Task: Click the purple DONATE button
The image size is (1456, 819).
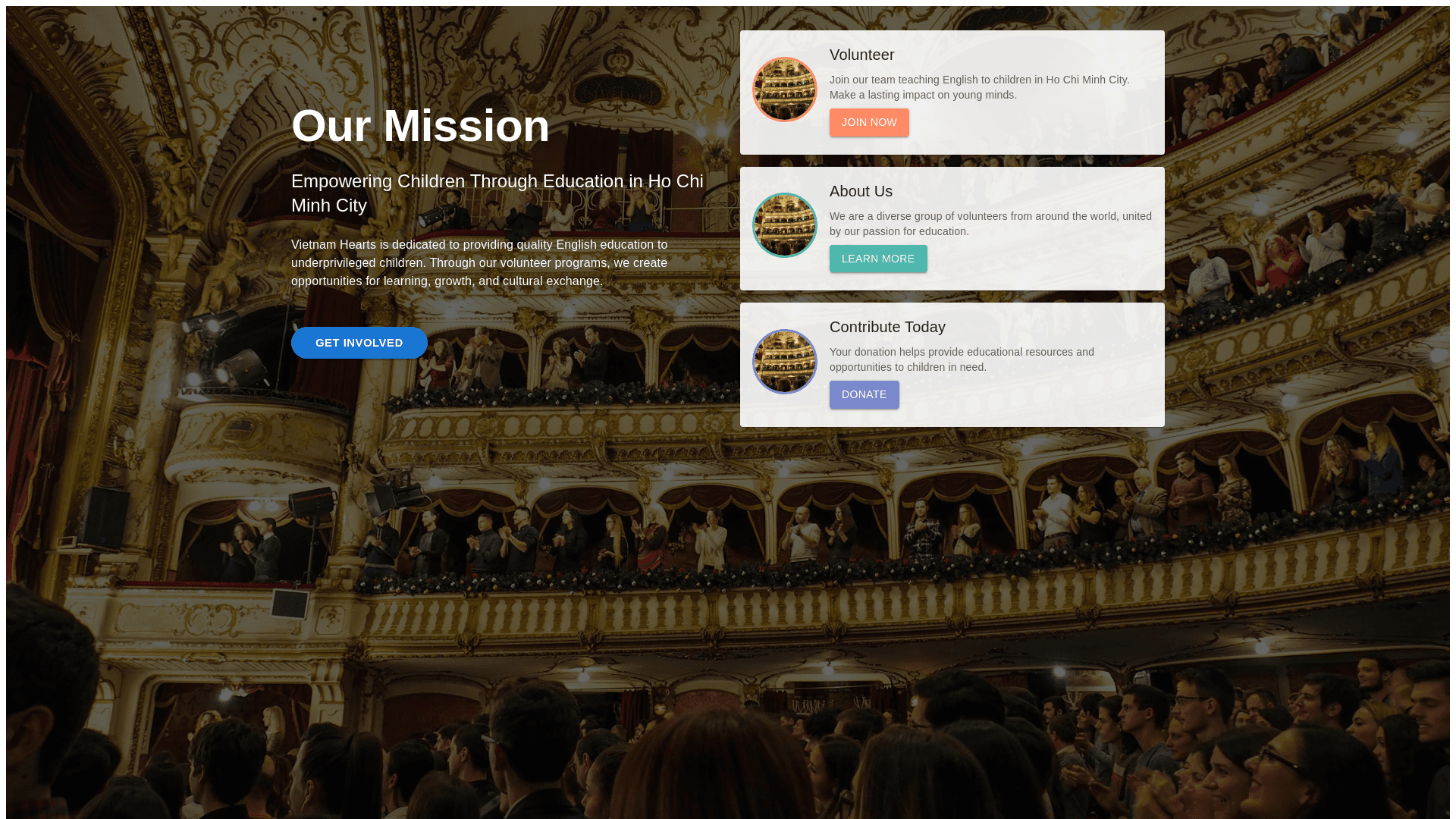Action: pyautogui.click(x=864, y=395)
